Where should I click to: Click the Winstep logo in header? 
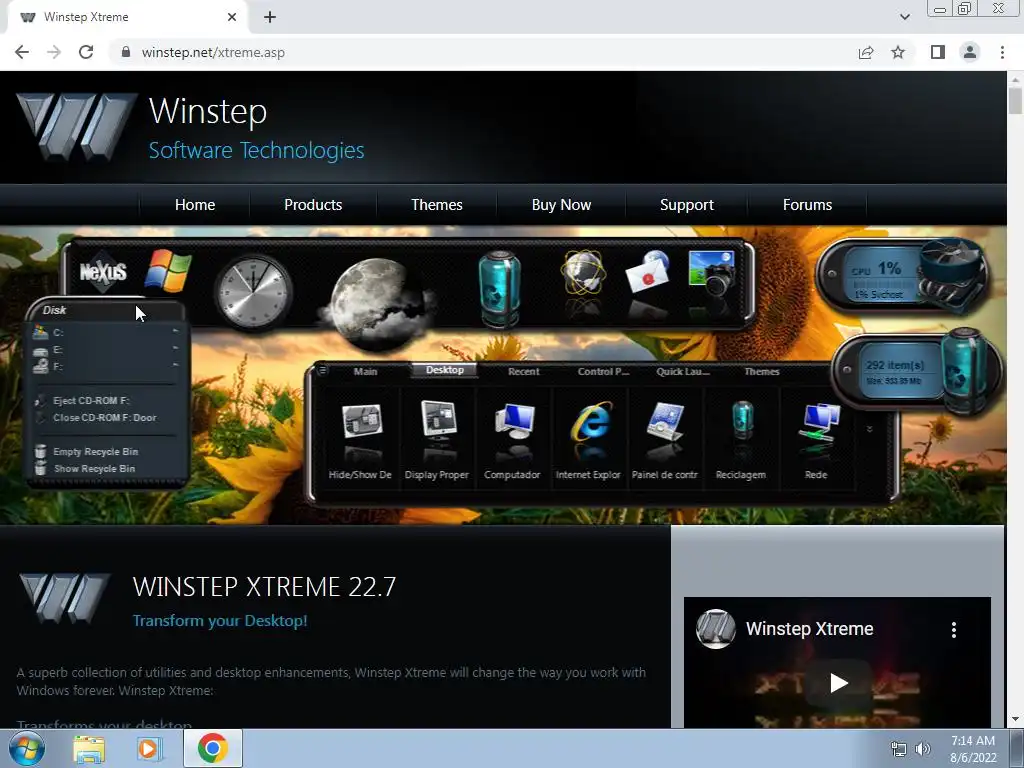coord(76,127)
